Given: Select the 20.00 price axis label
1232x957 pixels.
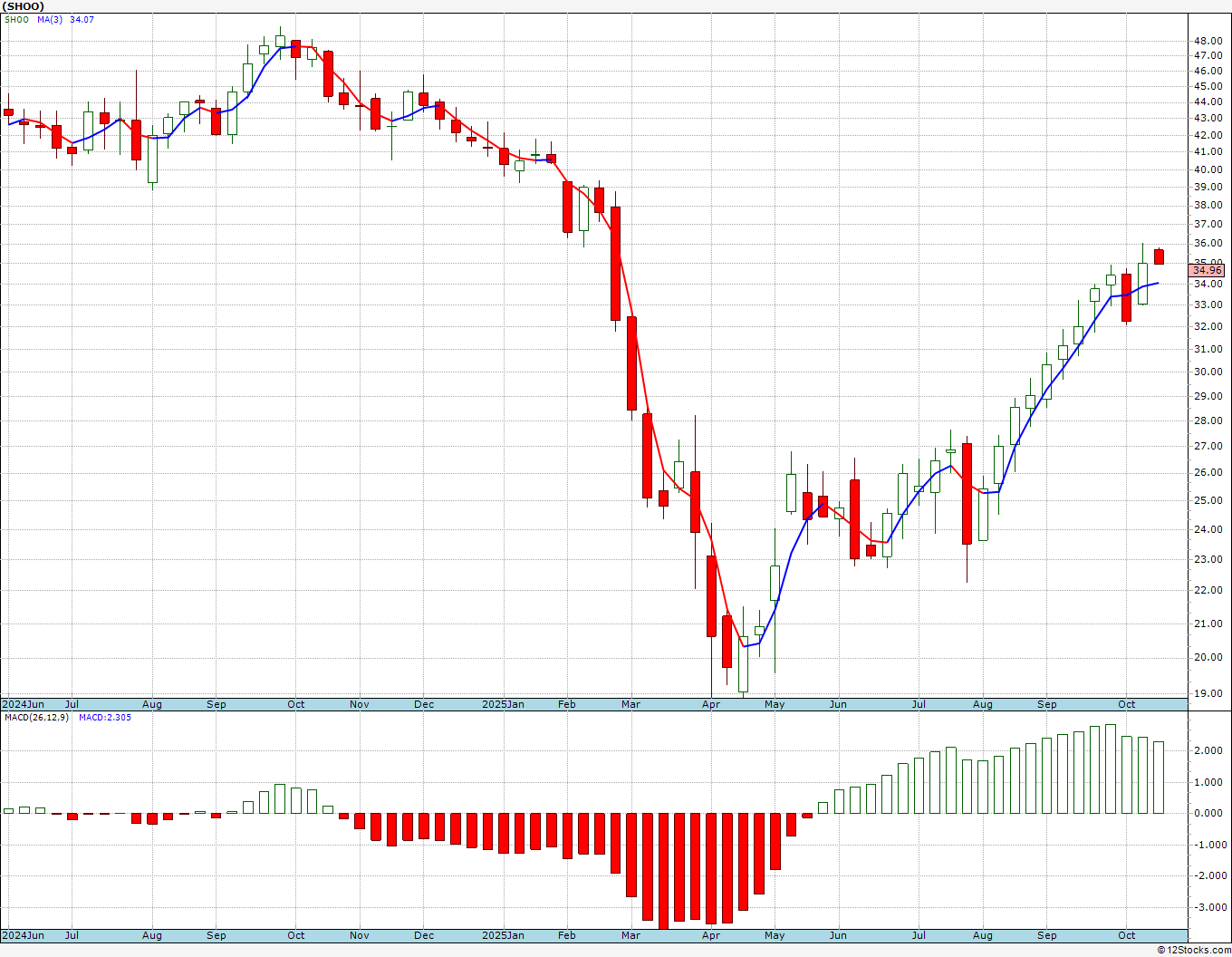Looking at the screenshot, I should 1208,657.
